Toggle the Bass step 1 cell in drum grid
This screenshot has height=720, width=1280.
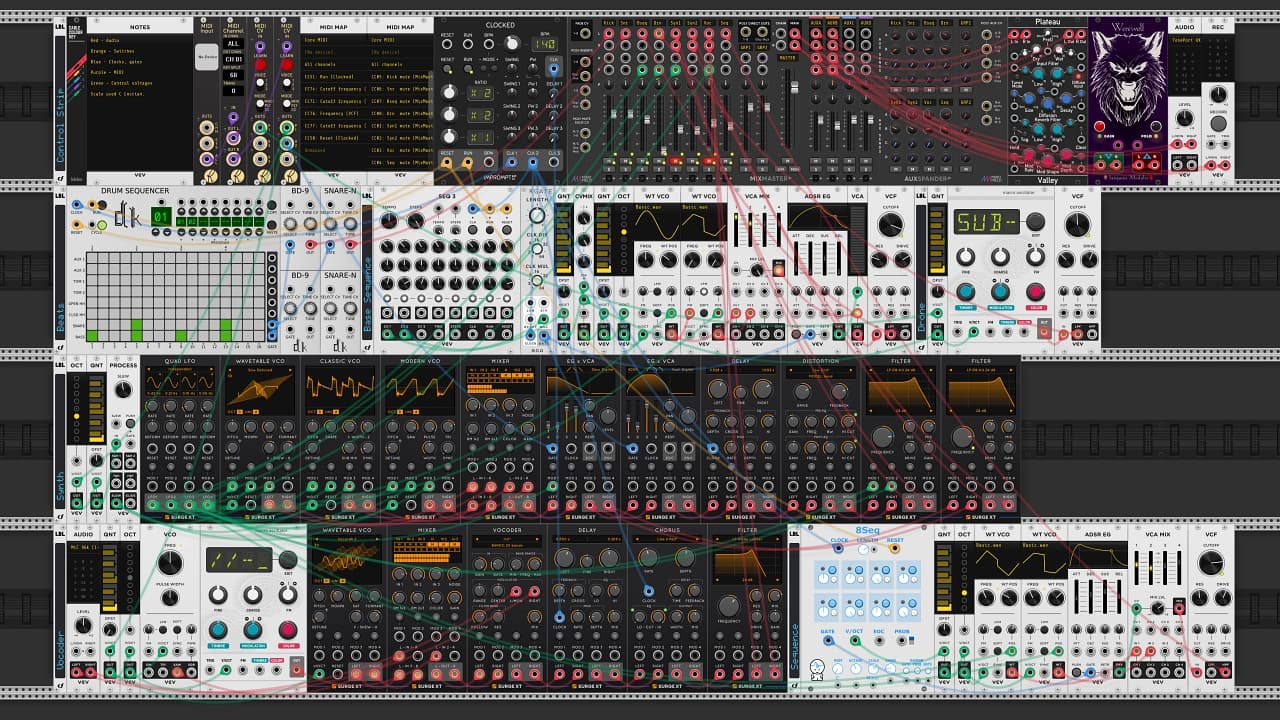pos(93,336)
